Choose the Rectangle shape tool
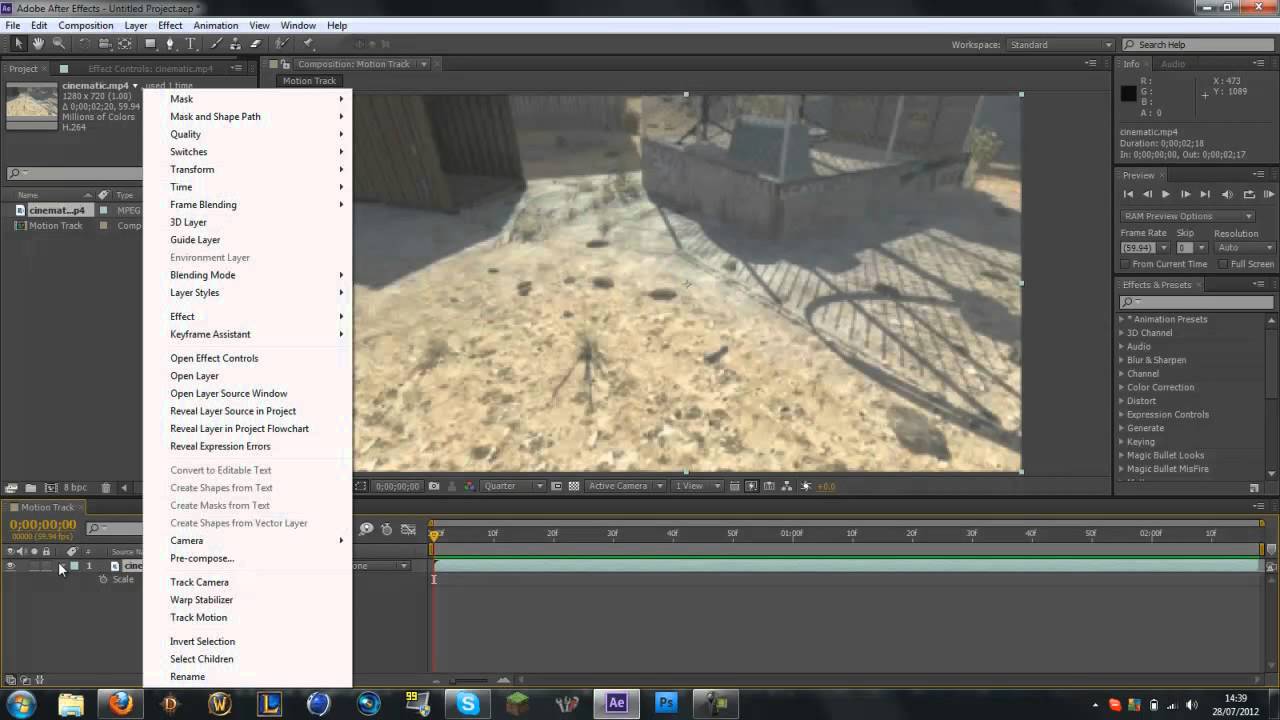The width and height of the screenshot is (1280, 720). [150, 44]
